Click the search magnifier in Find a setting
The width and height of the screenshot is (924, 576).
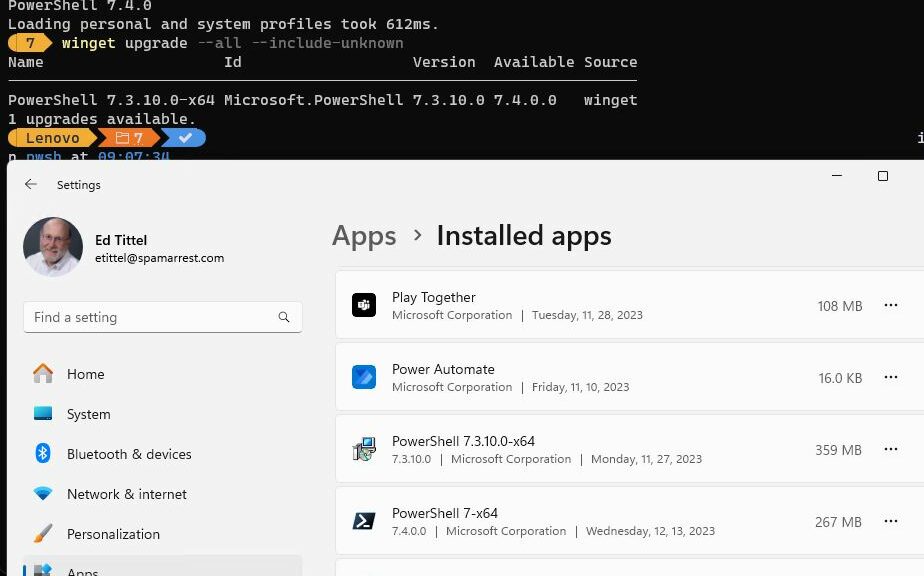tap(283, 317)
